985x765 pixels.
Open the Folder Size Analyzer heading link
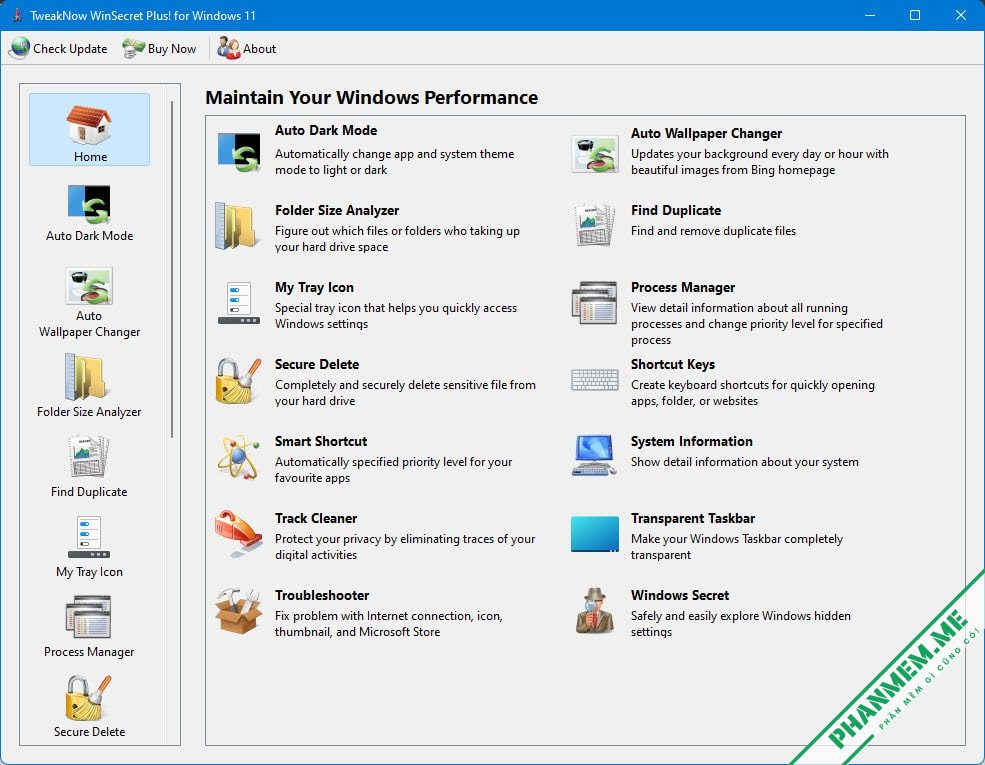tap(337, 210)
